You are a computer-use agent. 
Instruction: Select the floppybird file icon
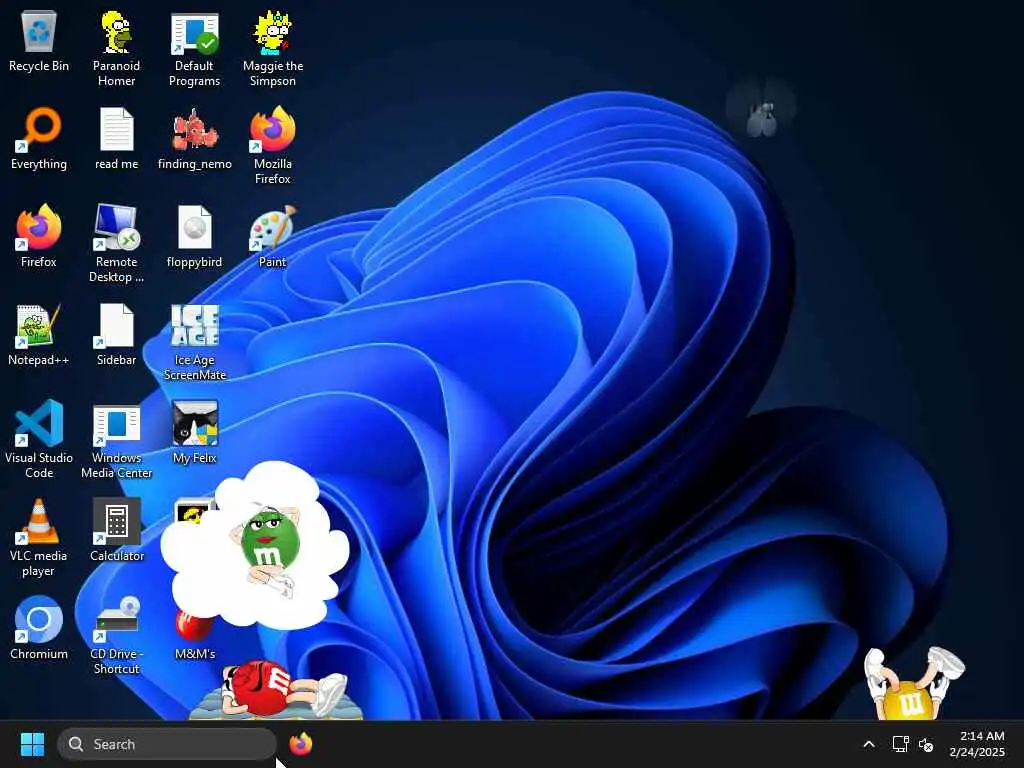pyautogui.click(x=195, y=236)
